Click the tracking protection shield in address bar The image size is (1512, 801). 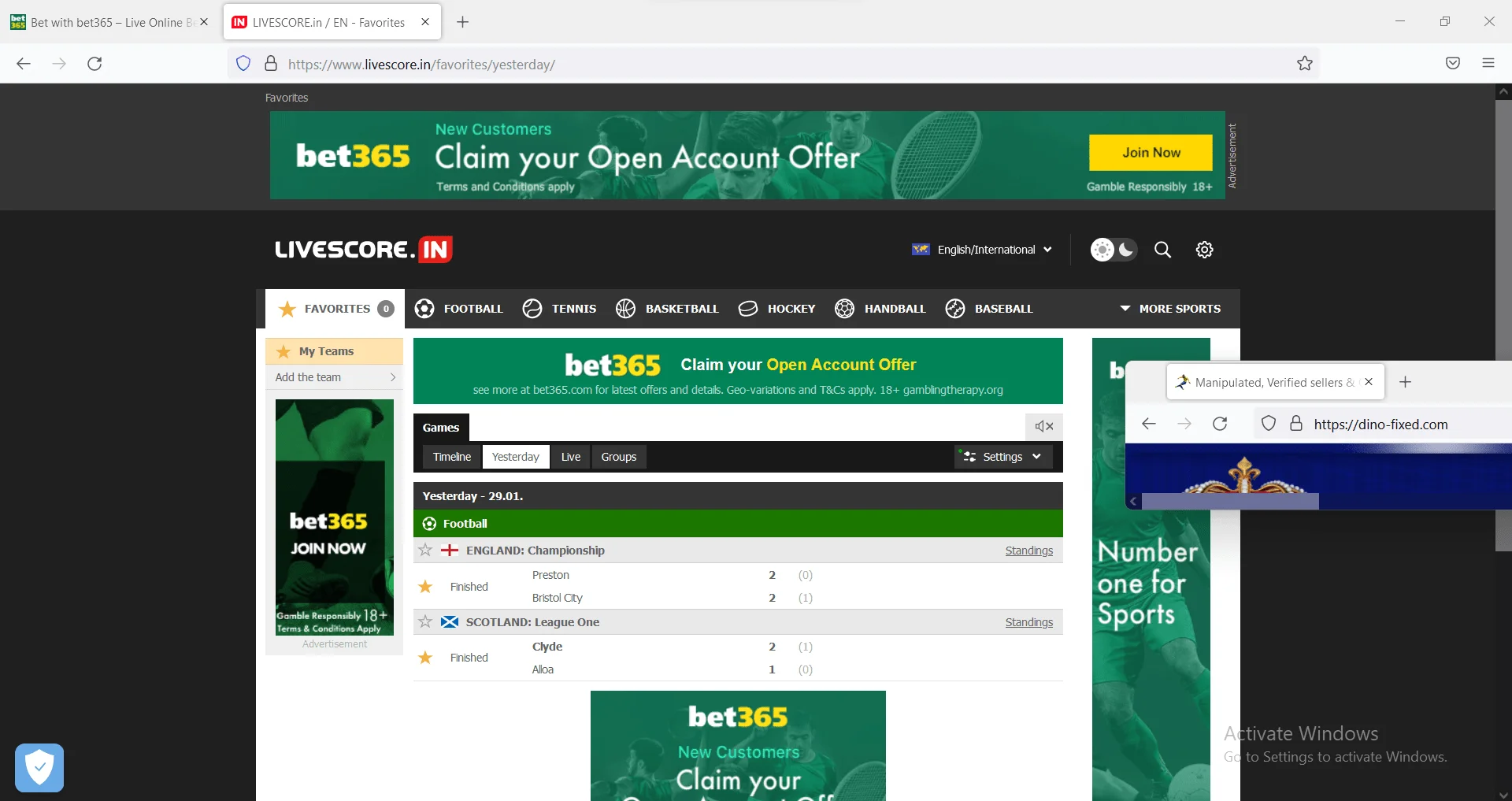[243, 64]
